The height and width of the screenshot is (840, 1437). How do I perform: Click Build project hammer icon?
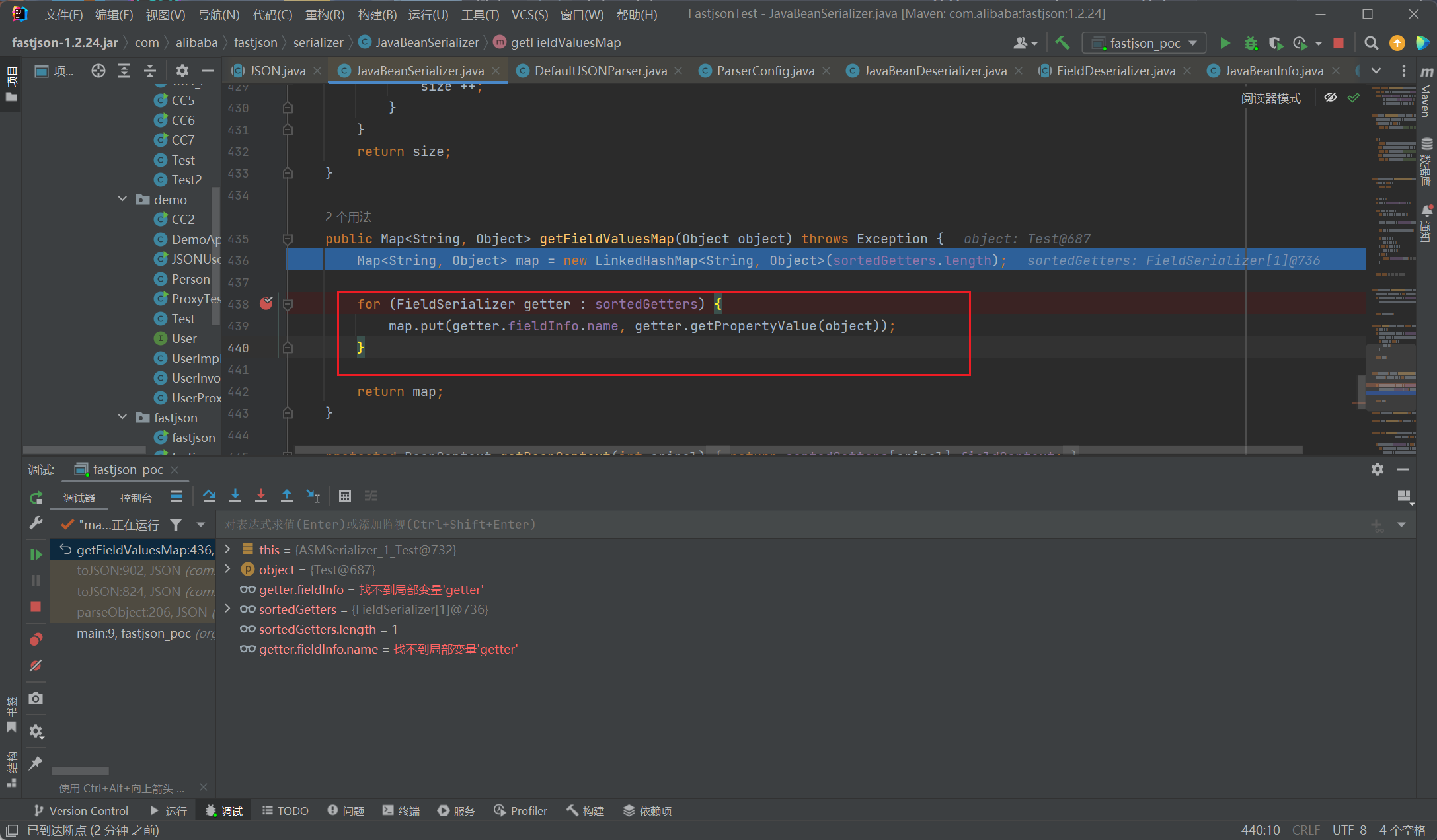tap(1062, 43)
